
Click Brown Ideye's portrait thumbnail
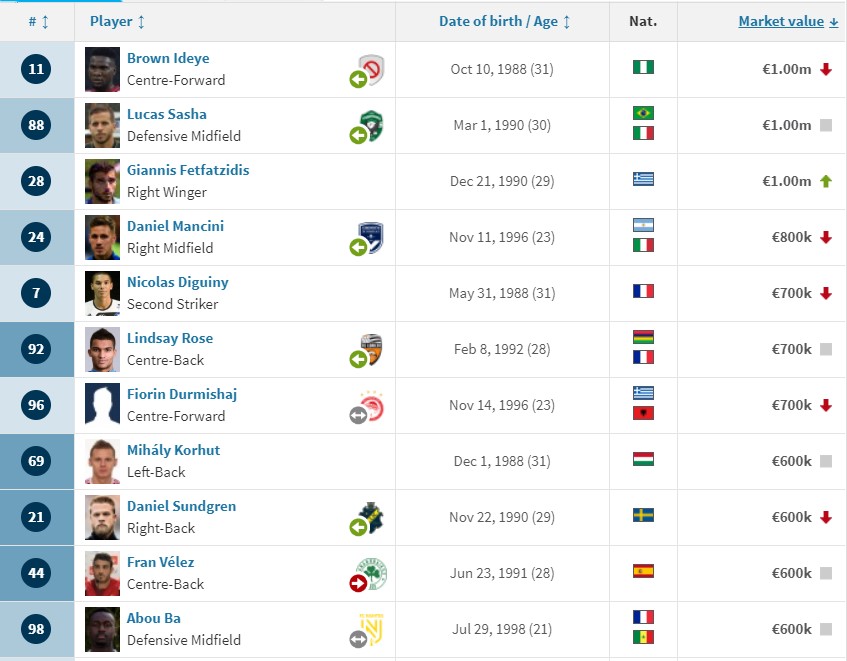[x=103, y=69]
